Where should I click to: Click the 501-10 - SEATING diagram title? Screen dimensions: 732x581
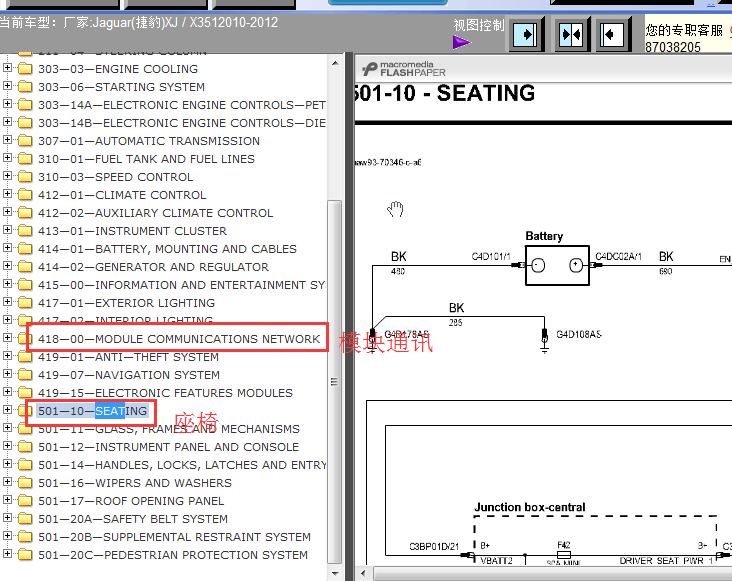tap(445, 93)
